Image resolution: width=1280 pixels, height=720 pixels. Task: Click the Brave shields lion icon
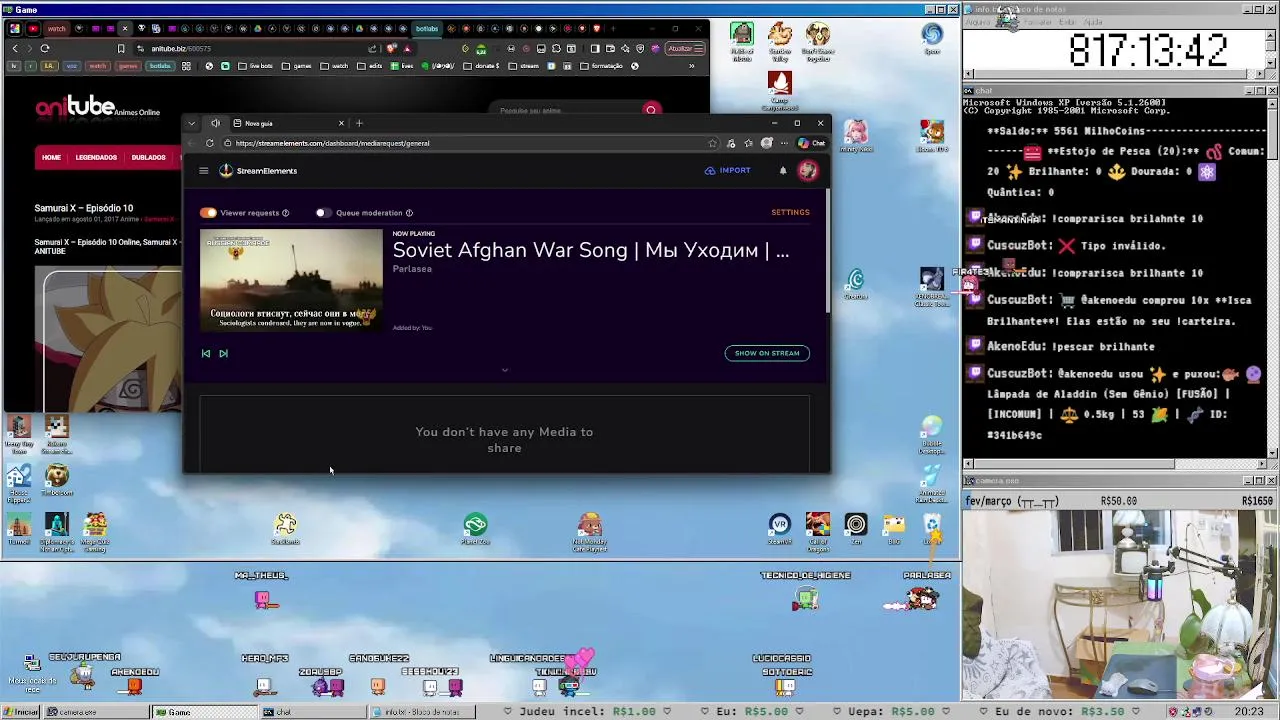point(391,48)
